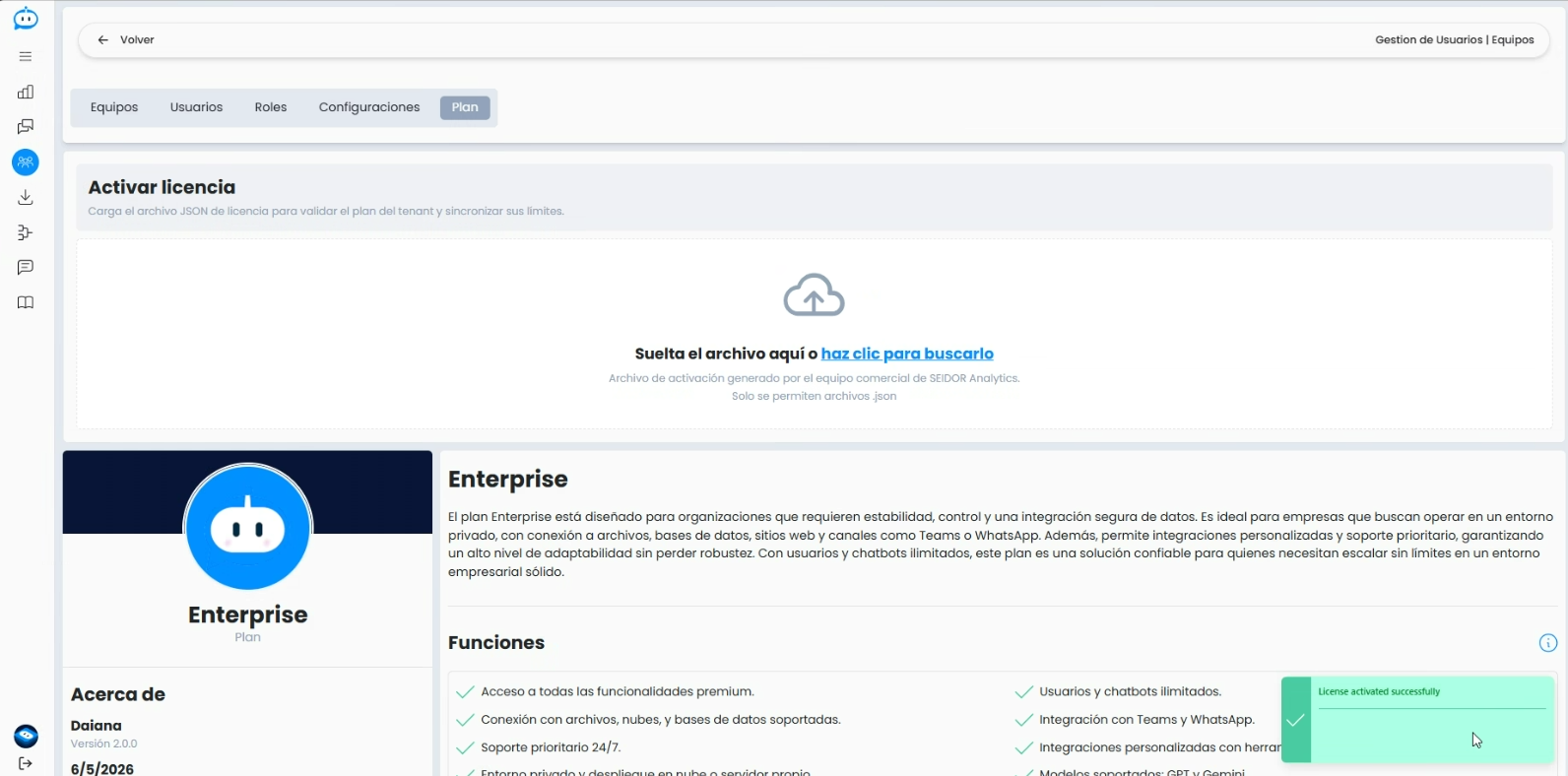Image resolution: width=1568 pixels, height=776 pixels.
Task: Click the Daiana robot logo in sidebar
Action: tap(26, 19)
